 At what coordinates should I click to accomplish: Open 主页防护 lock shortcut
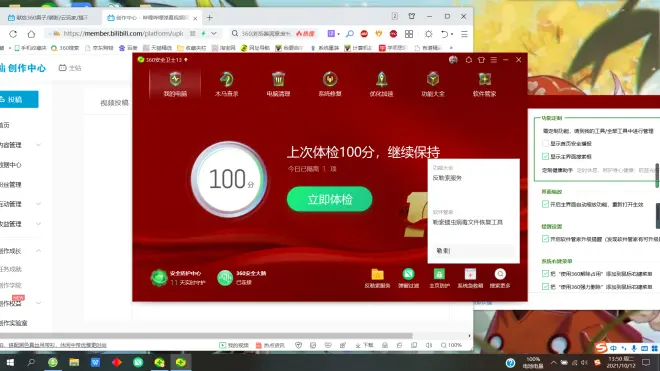439,278
